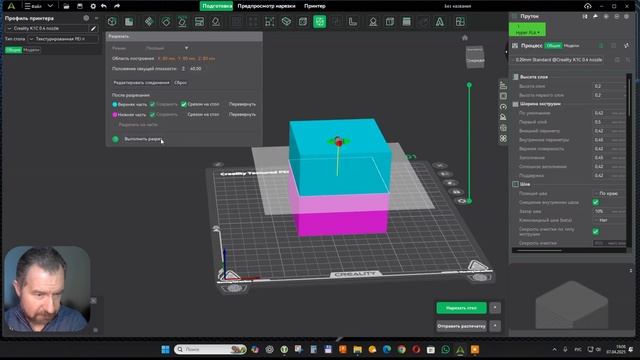640x360 pixels.
Task: Toggle Сохранить checkbox for Нижняя часть
Action: (152, 114)
